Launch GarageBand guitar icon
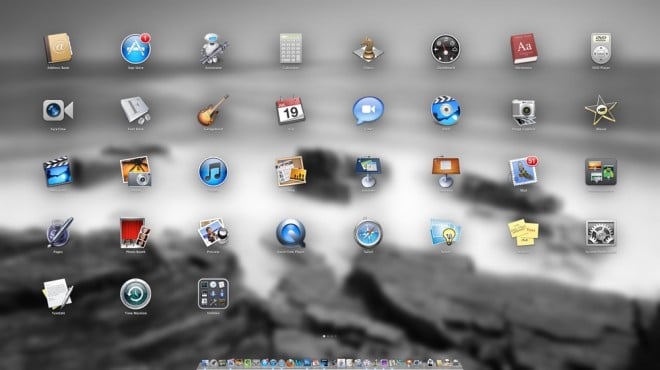660x370 pixels. (x=213, y=110)
